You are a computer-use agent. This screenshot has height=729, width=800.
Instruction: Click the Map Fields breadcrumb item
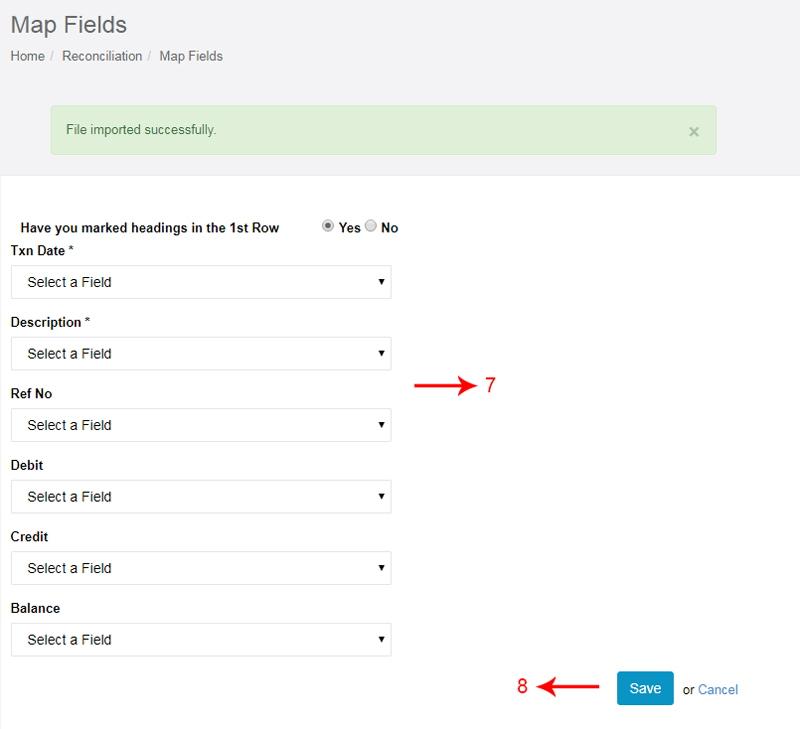[x=191, y=56]
